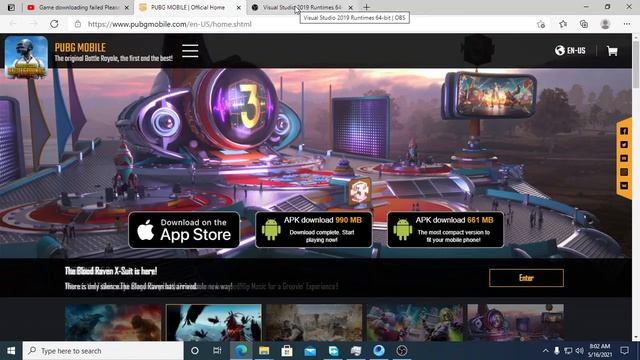Viewport: 640px width, 360px height.
Task: Close the Visual Studio 2019 Runtimes tab
Action: pos(351,7)
